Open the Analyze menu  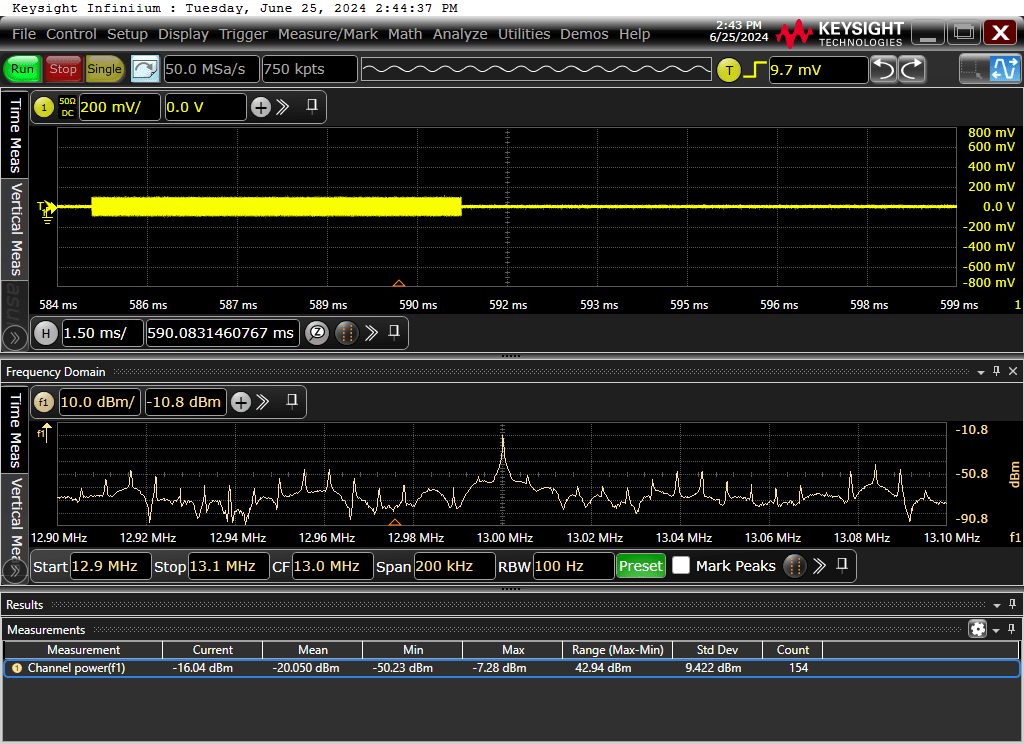click(x=460, y=34)
